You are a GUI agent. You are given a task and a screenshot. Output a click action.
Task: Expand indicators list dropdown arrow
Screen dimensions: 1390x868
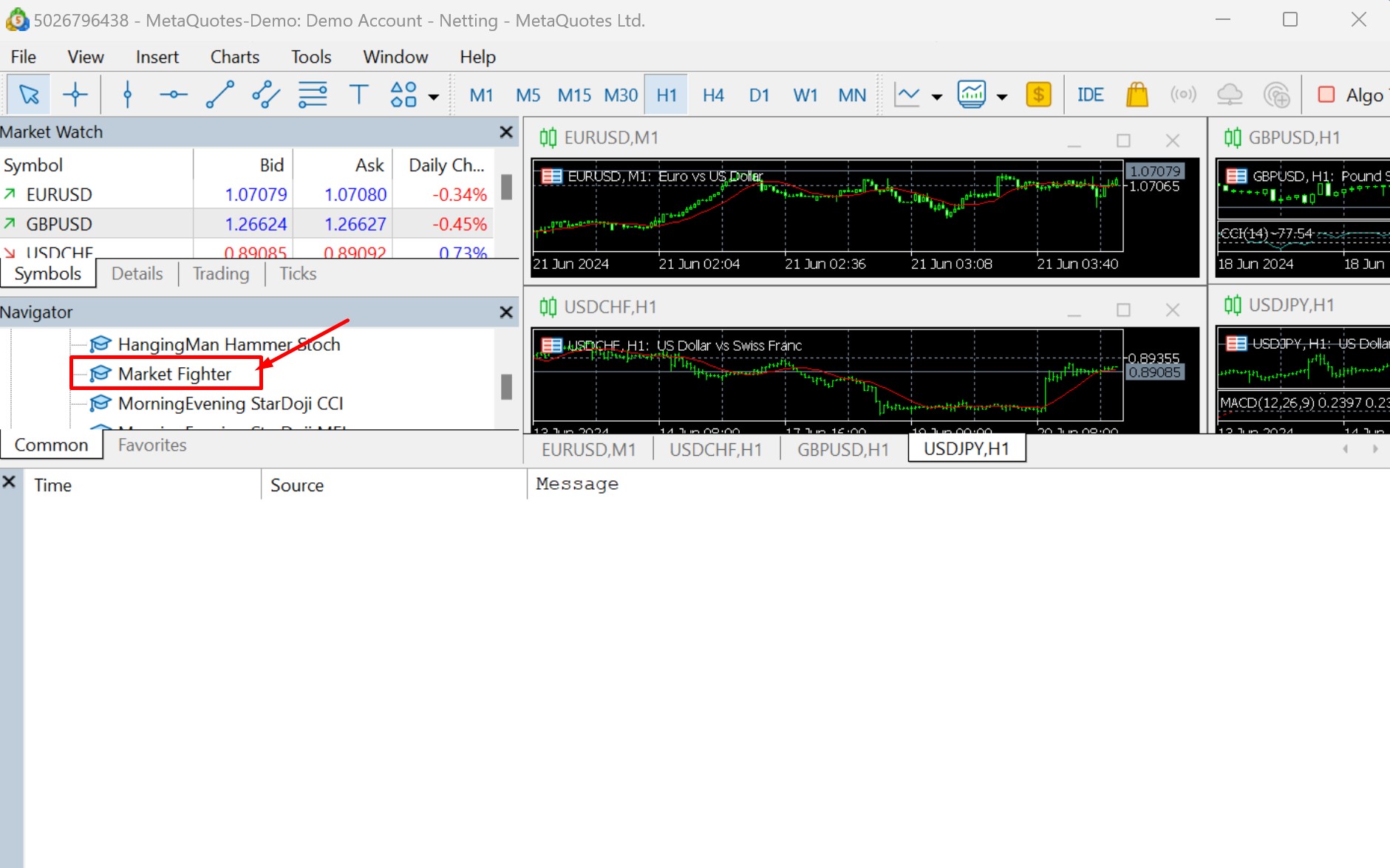1002,96
